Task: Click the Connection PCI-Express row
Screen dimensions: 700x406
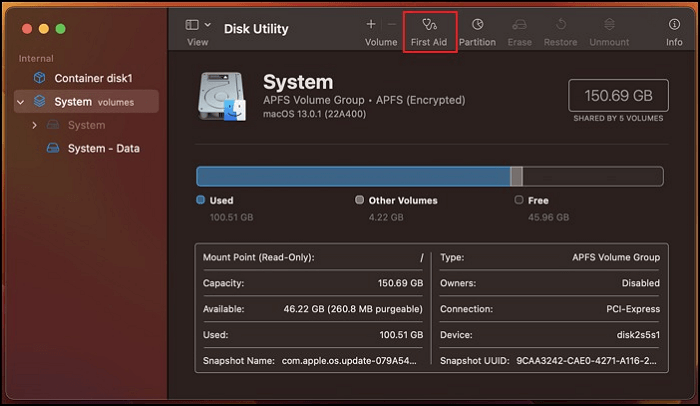Action: tap(550, 309)
